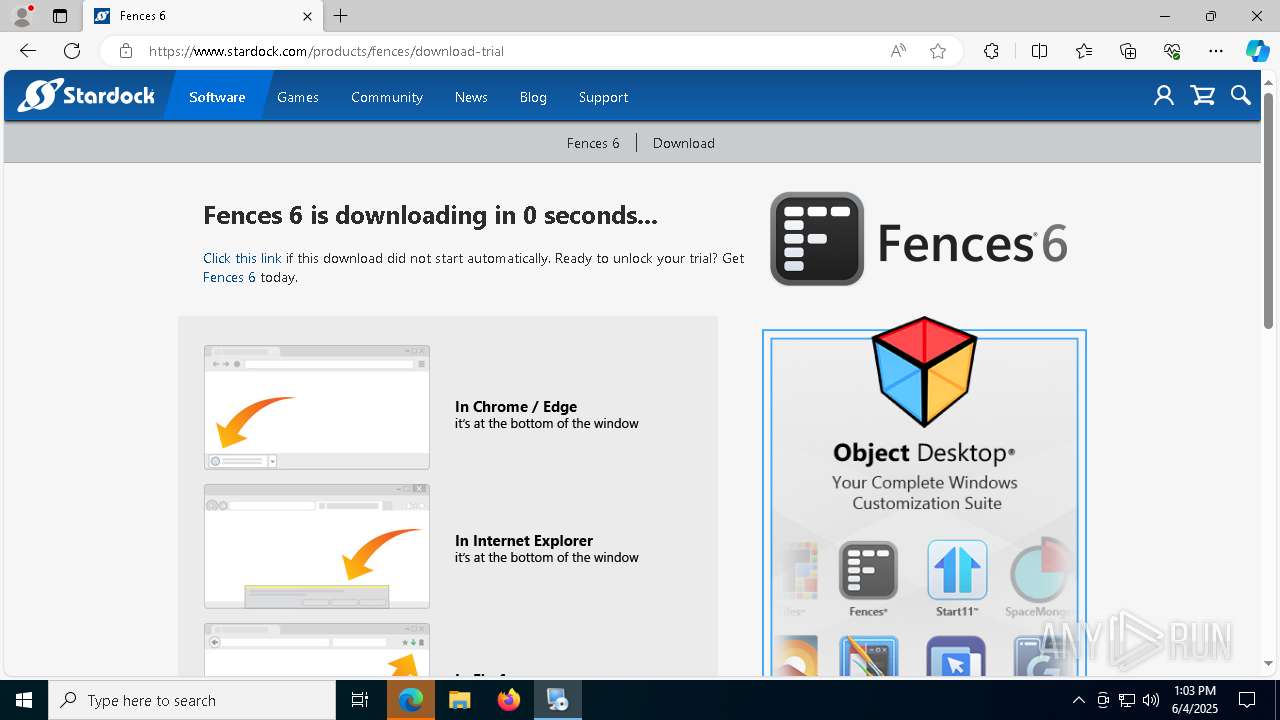This screenshot has height=720, width=1280.
Task: Click the taskbar search box
Action: (192, 700)
